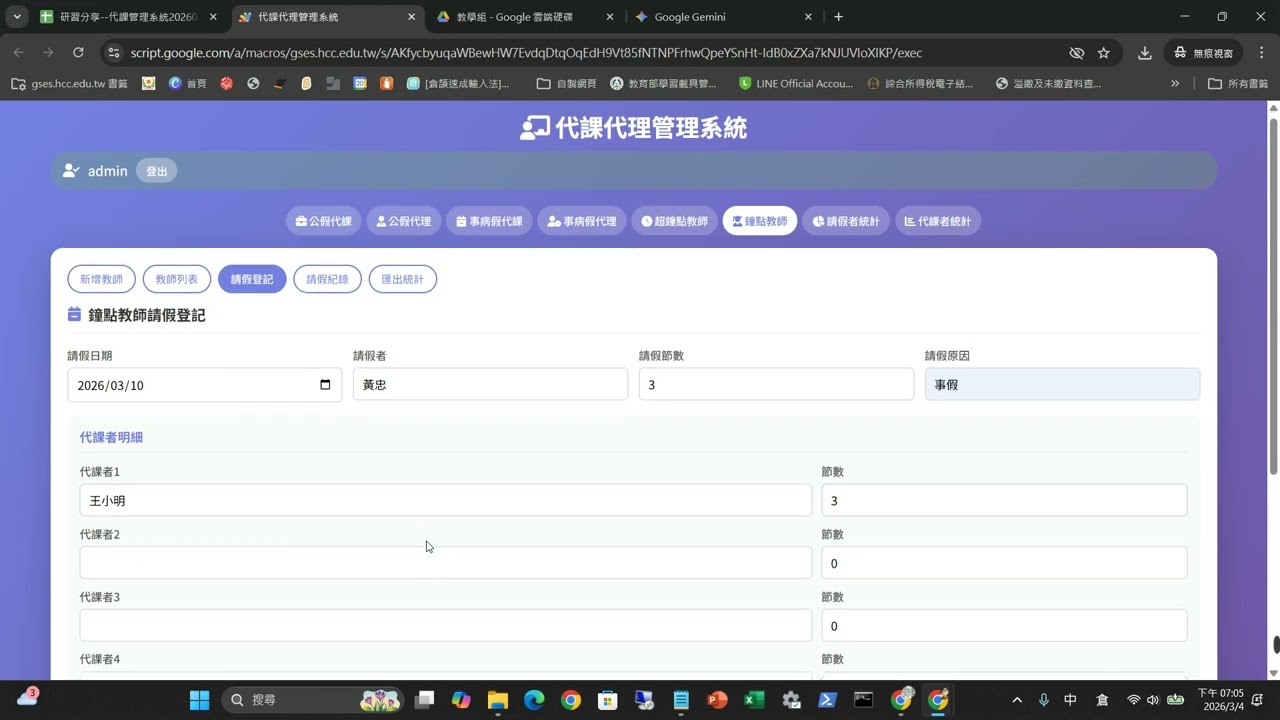Viewport: 1280px width, 720px height.
Task: Open Copilot from taskbar
Action: pos(461,700)
